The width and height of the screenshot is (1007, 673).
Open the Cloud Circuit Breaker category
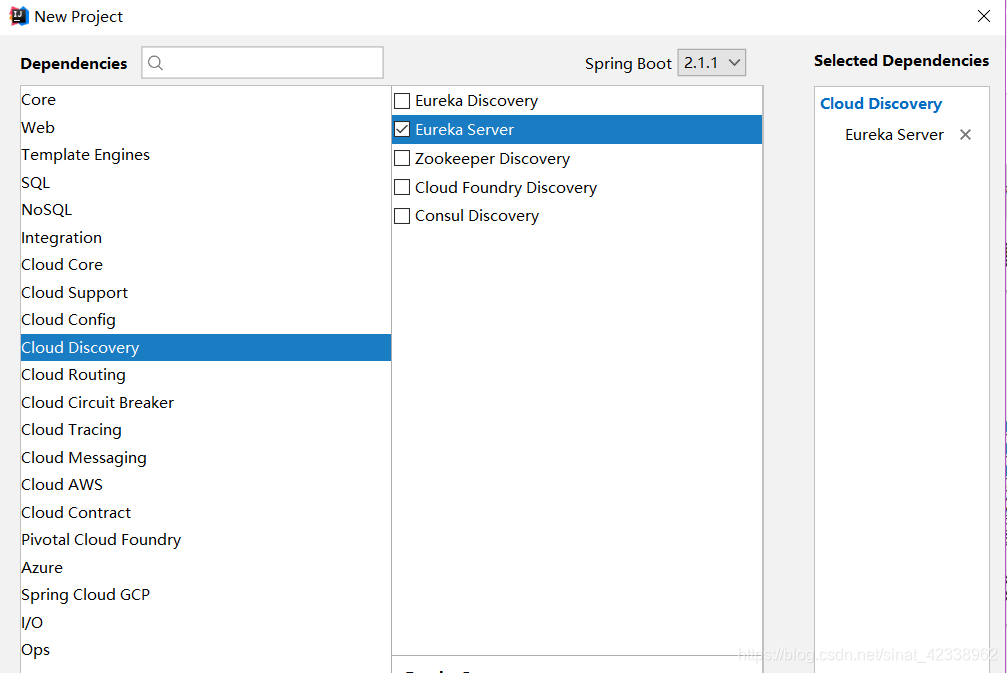pyautogui.click(x=206, y=403)
